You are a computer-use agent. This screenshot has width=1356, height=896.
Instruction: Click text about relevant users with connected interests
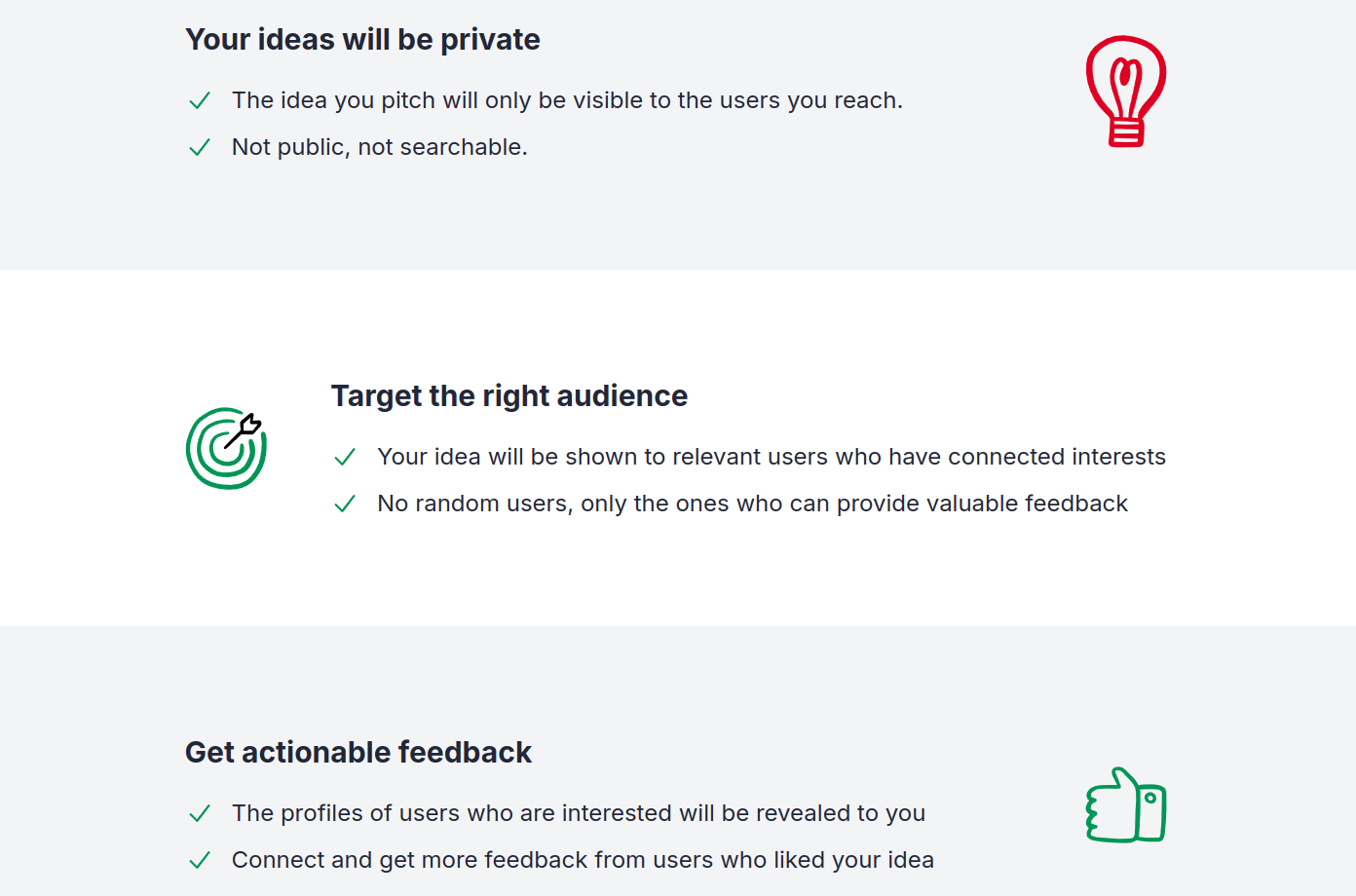pos(772,457)
